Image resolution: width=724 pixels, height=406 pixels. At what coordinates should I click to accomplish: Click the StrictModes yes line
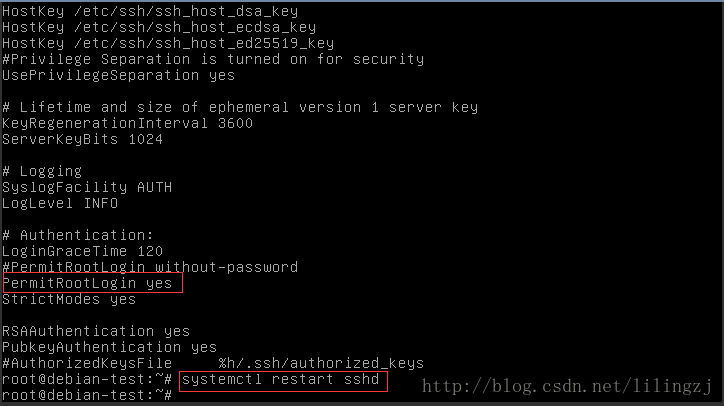[x=68, y=300]
